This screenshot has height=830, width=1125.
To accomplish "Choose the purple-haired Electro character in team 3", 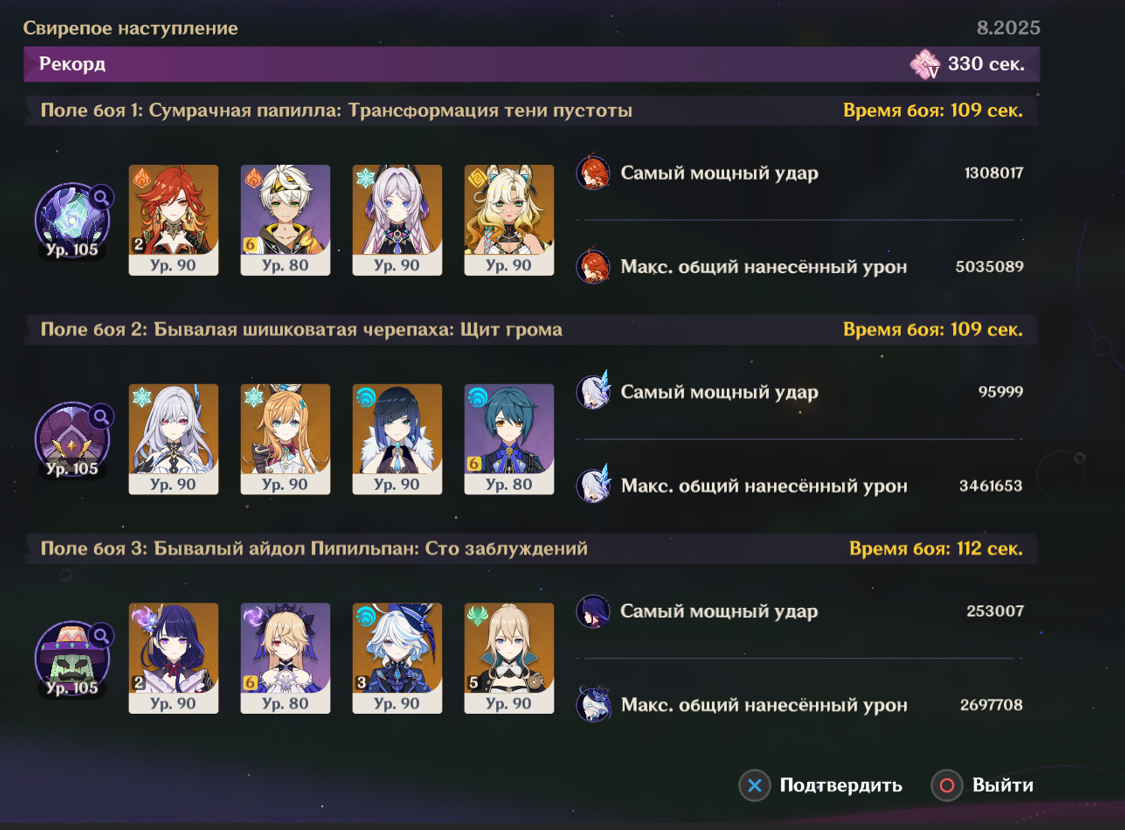I will 173,658.
